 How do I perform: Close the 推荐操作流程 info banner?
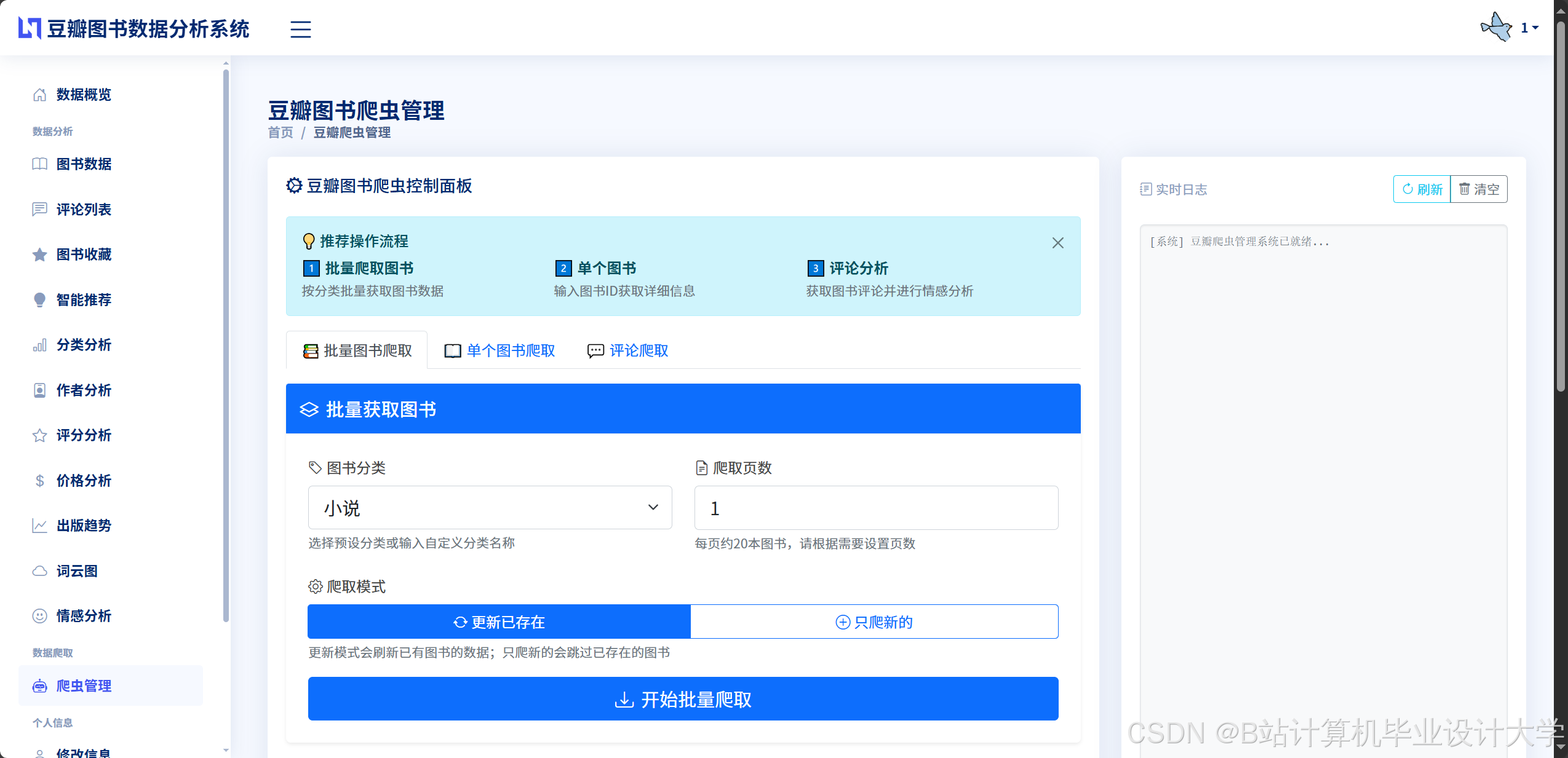click(1057, 243)
